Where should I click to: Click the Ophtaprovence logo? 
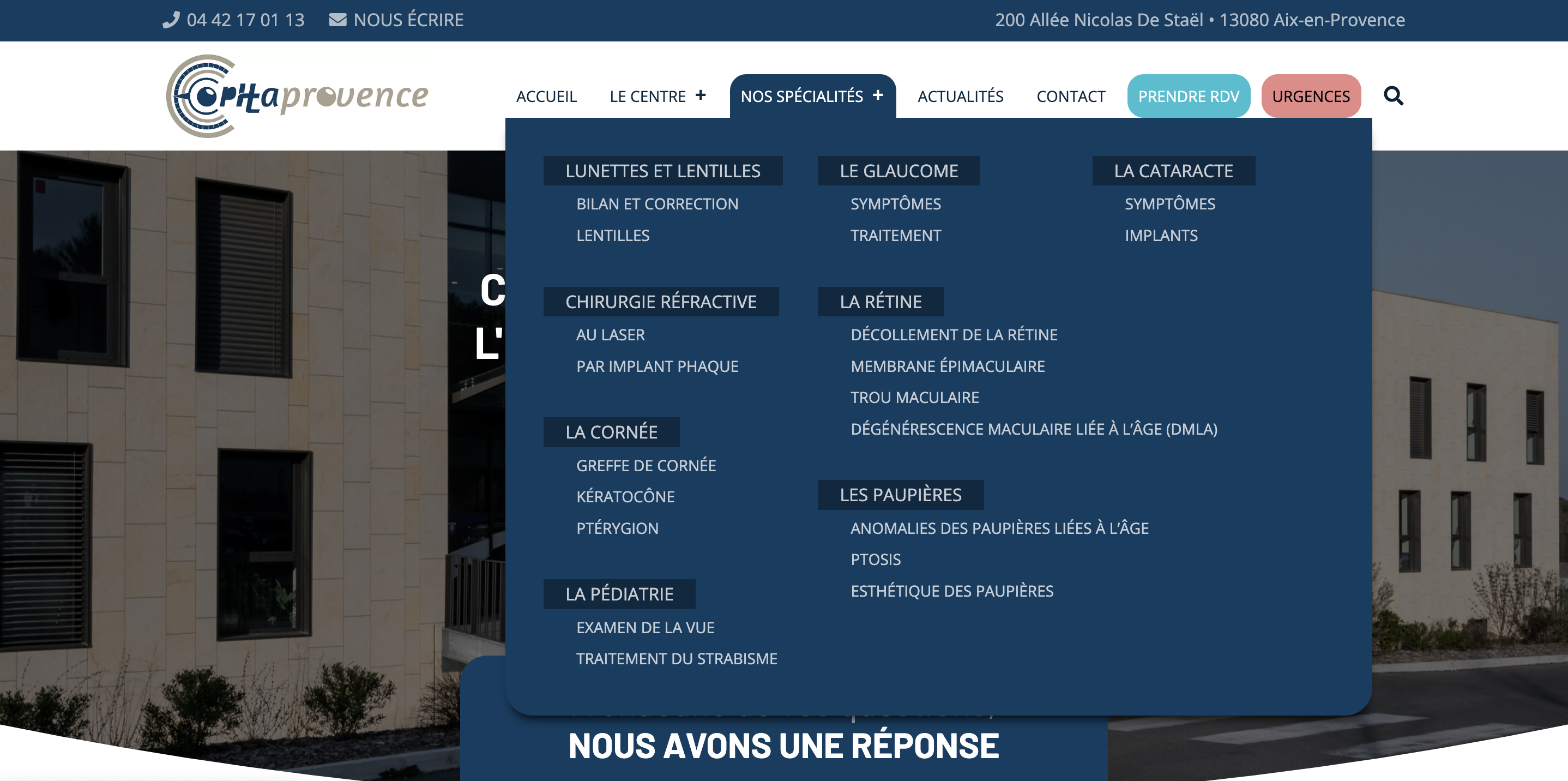coord(298,96)
